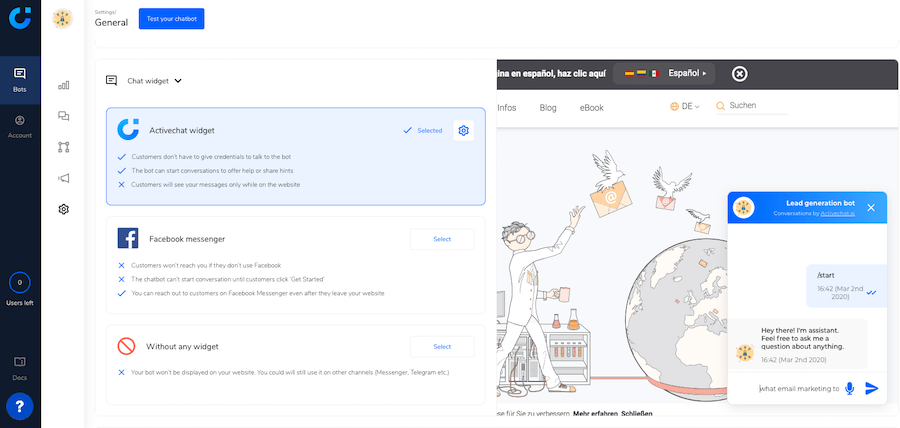Click the chat message input field

point(799,388)
